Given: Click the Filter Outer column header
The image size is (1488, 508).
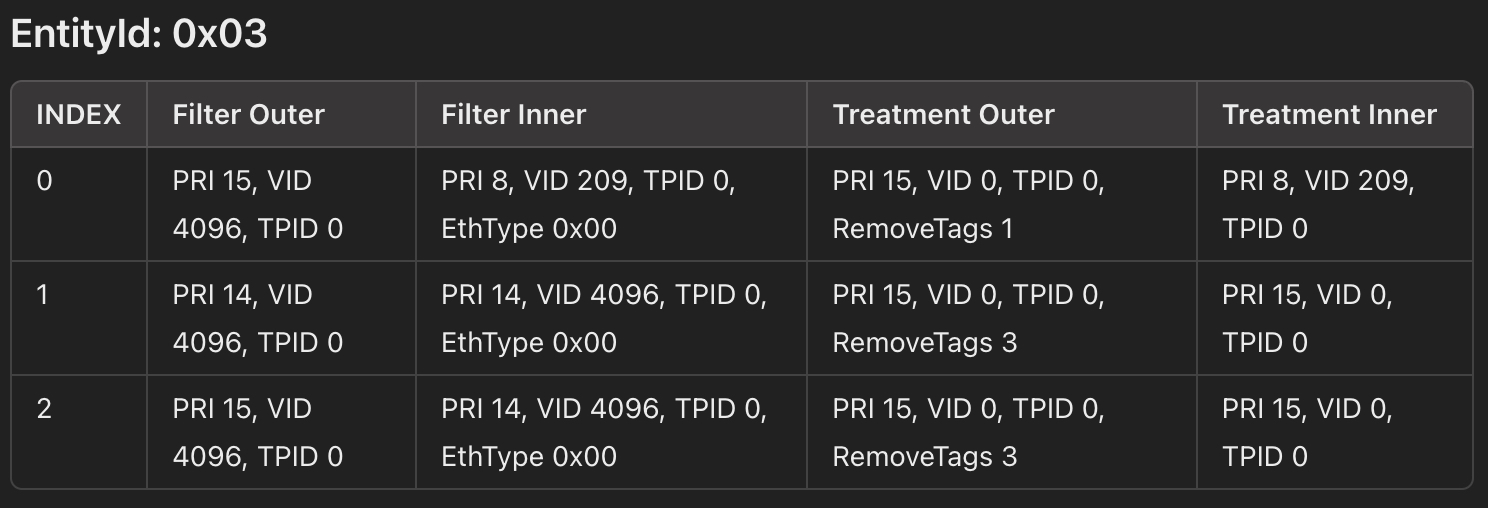Looking at the screenshot, I should (281, 114).
